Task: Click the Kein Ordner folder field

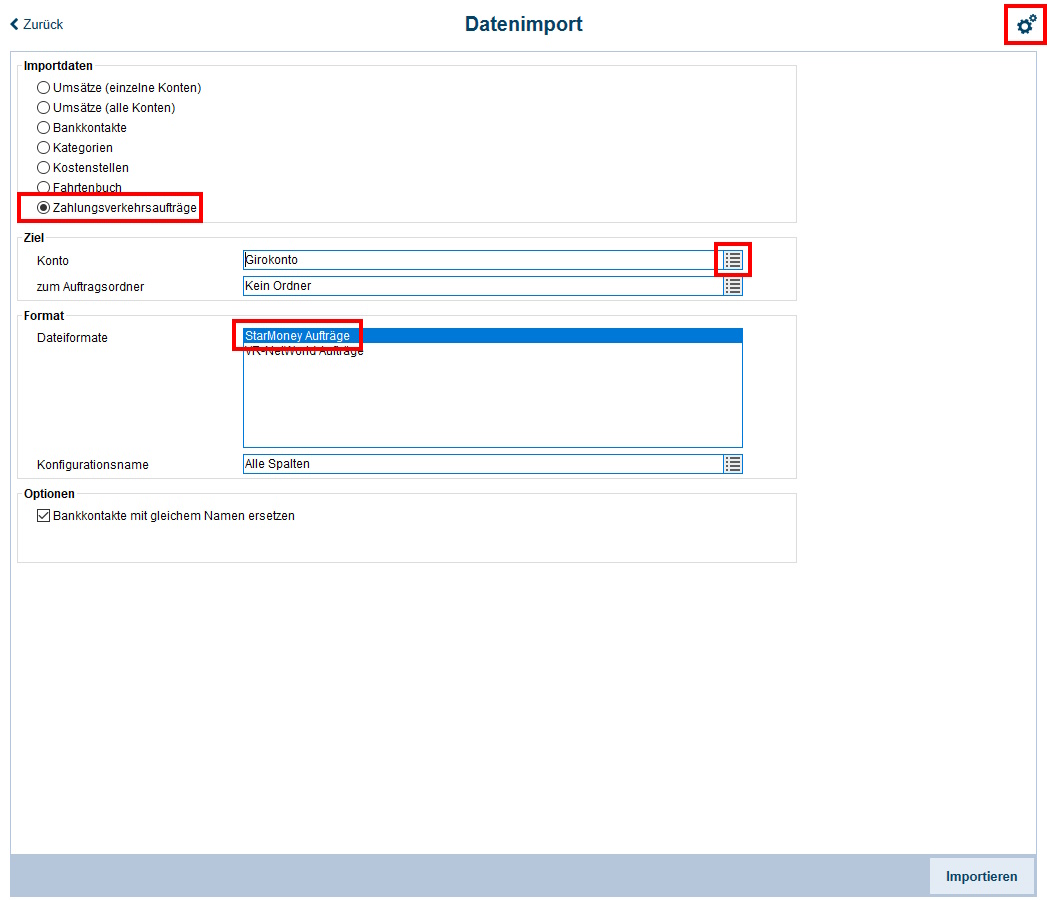Action: point(480,286)
